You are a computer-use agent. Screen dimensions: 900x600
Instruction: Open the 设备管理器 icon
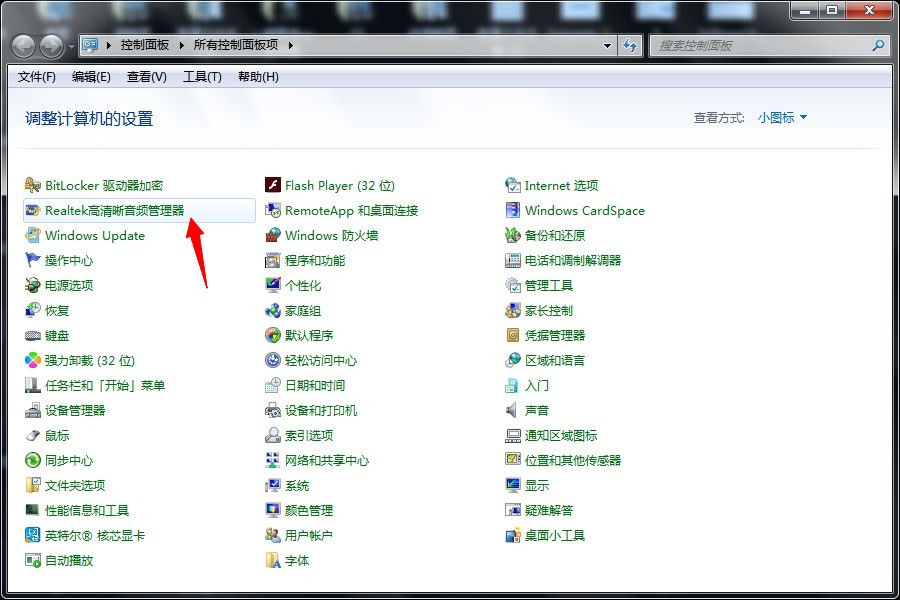point(33,411)
